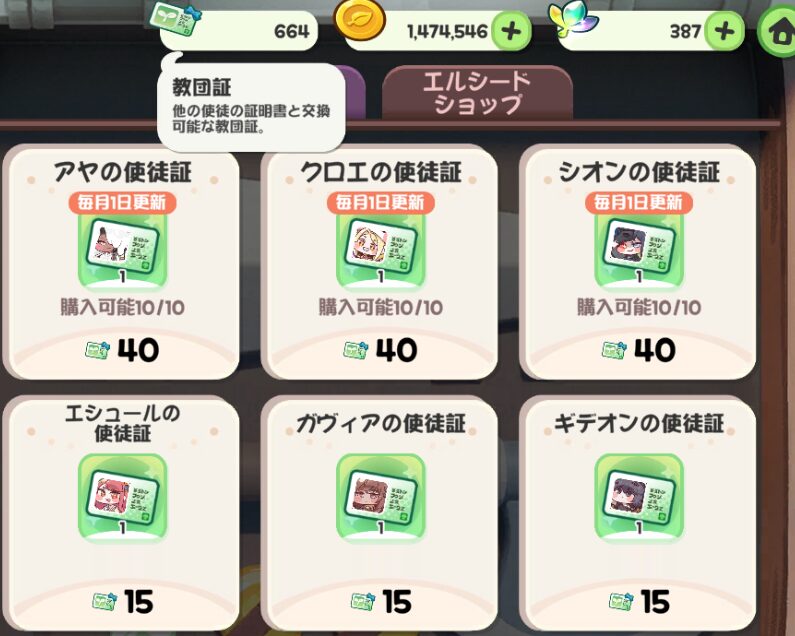Dismiss the 教団証 tooltip bubble
Viewport: 795px width, 636px height.
(251, 107)
